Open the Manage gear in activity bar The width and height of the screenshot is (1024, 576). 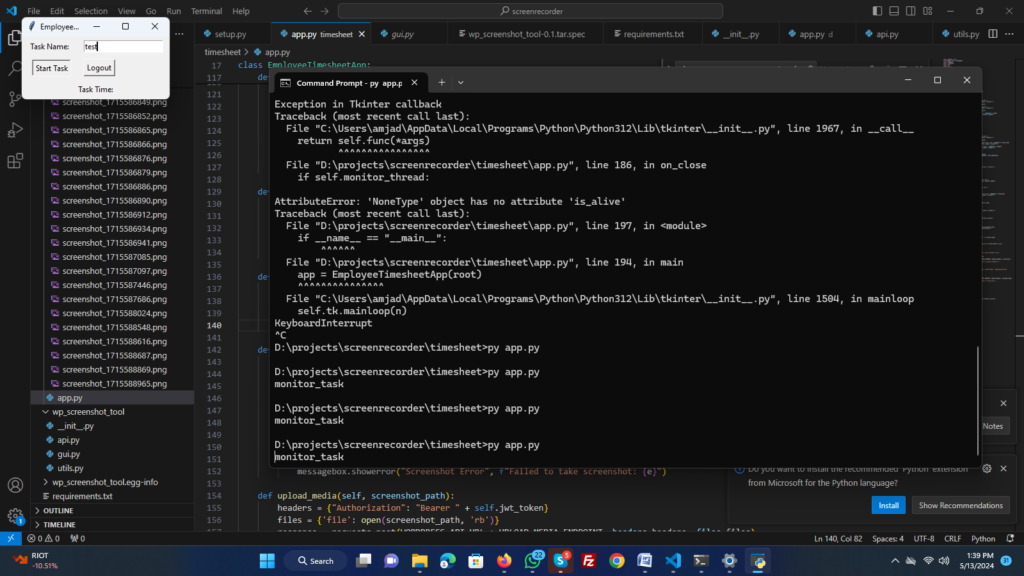tap(15, 516)
